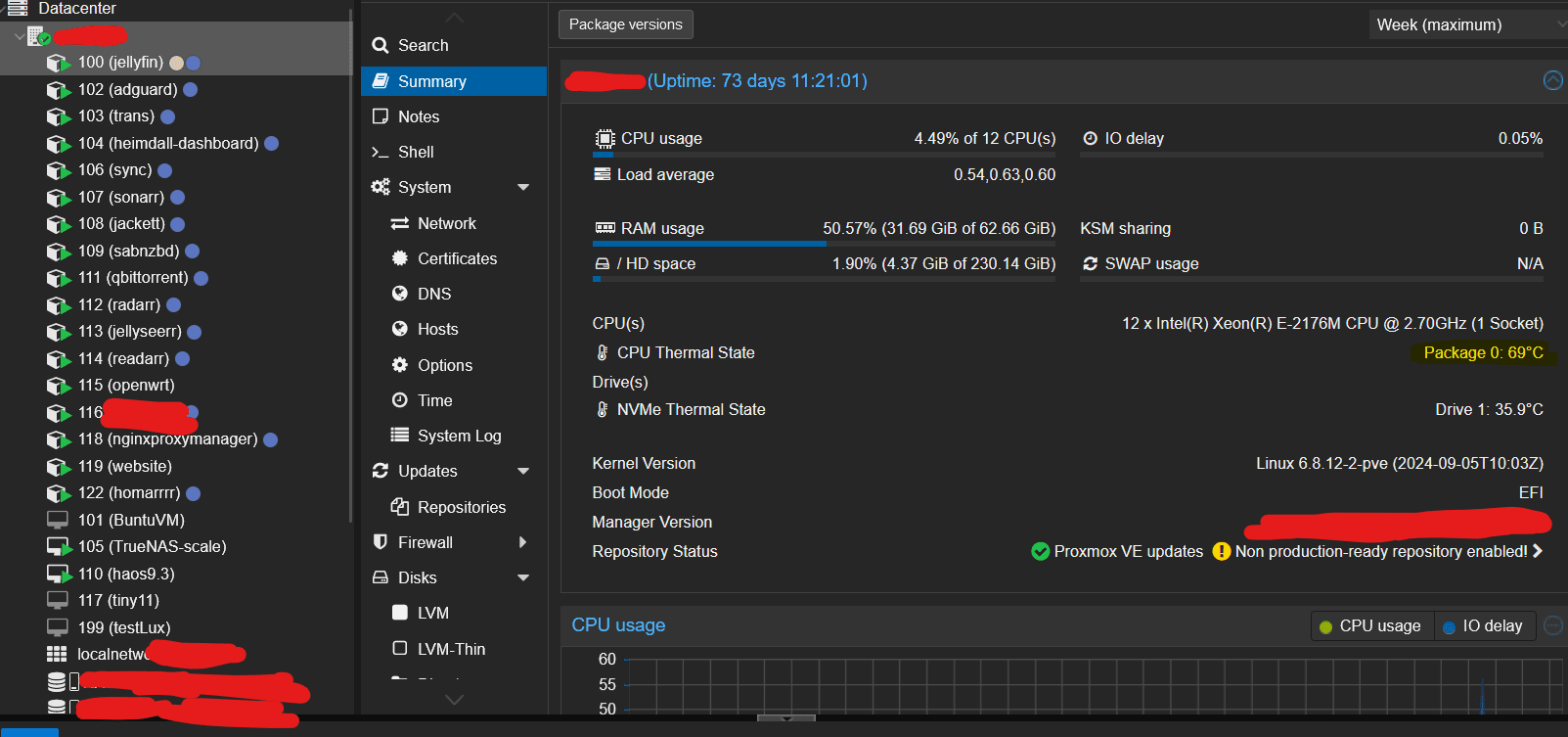Click the Package versions button
Image resolution: width=1568 pixels, height=737 pixels.
point(626,24)
